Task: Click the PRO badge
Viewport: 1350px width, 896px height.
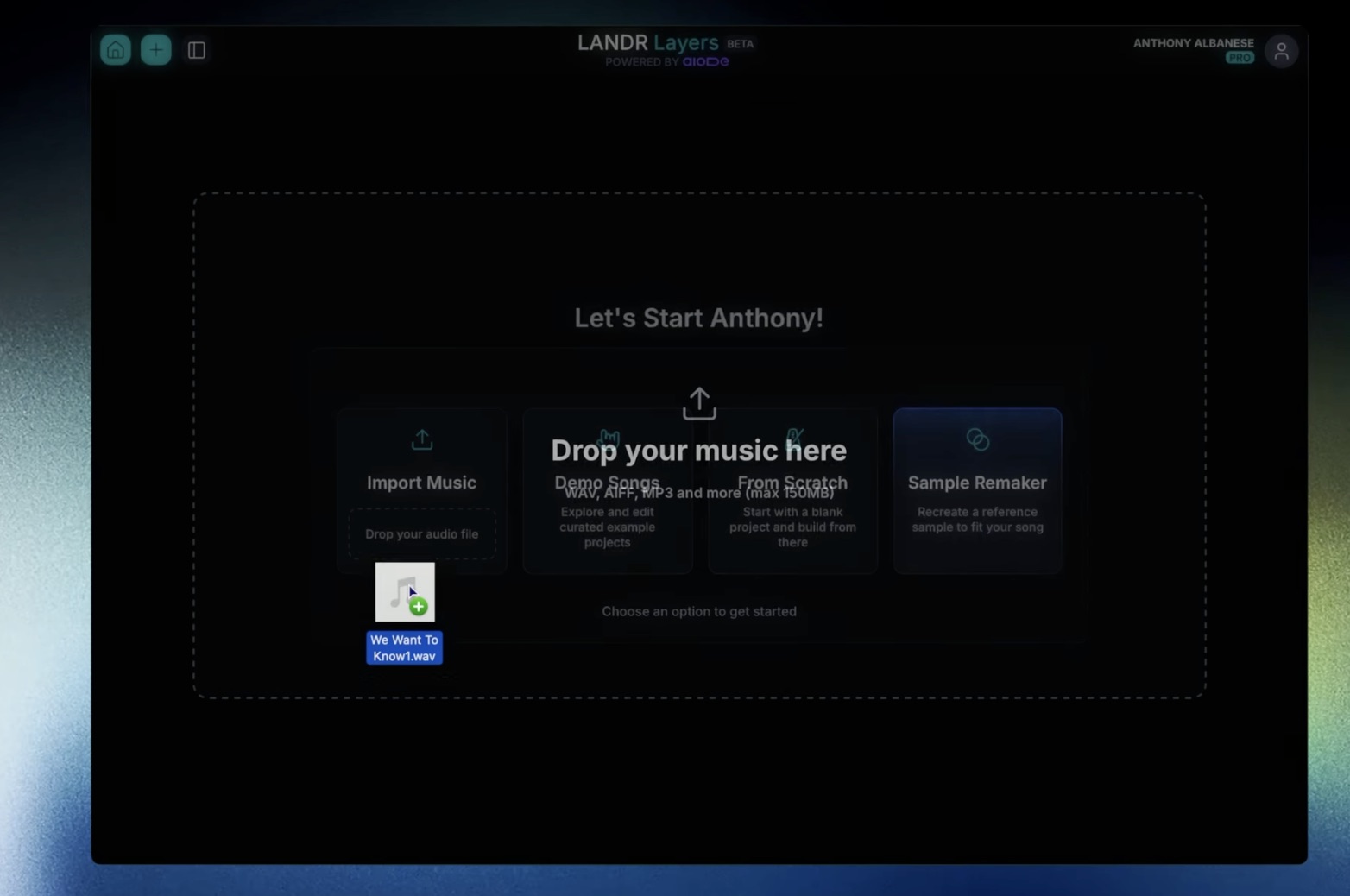Action: [1240, 58]
